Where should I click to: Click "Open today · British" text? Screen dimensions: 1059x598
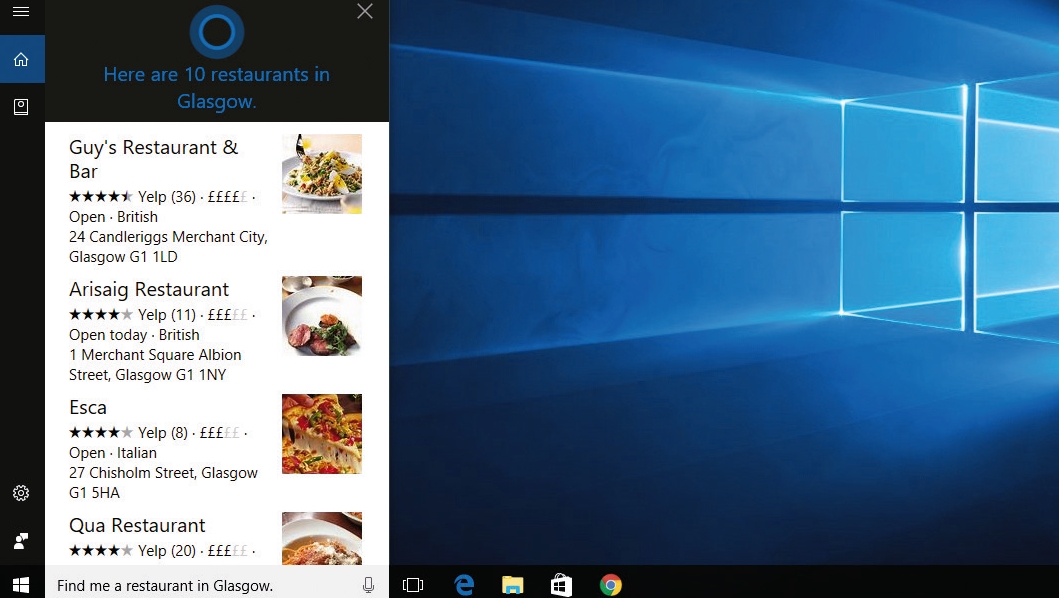[134, 335]
